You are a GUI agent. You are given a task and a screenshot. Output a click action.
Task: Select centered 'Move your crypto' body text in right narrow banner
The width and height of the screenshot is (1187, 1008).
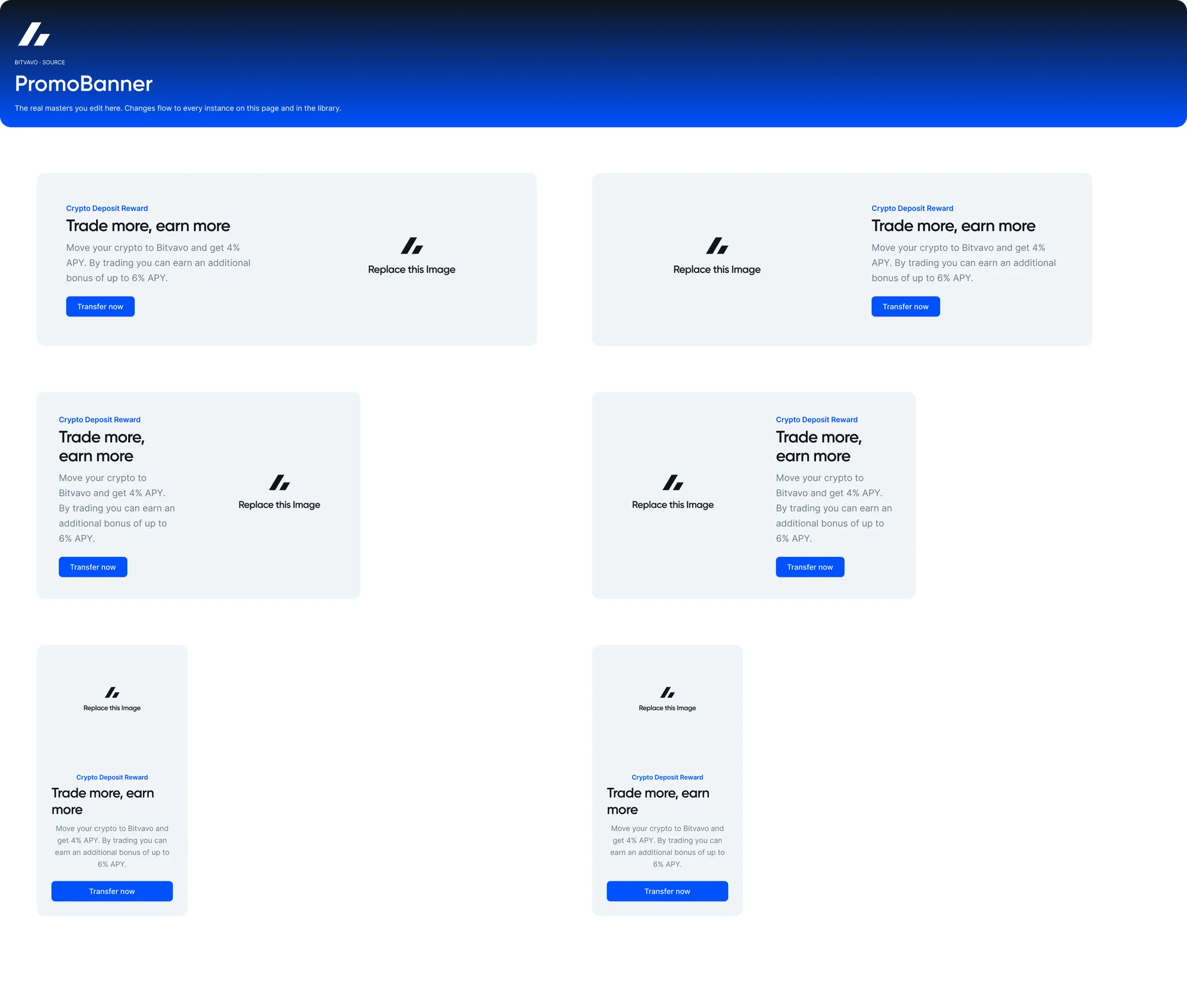tap(668, 846)
